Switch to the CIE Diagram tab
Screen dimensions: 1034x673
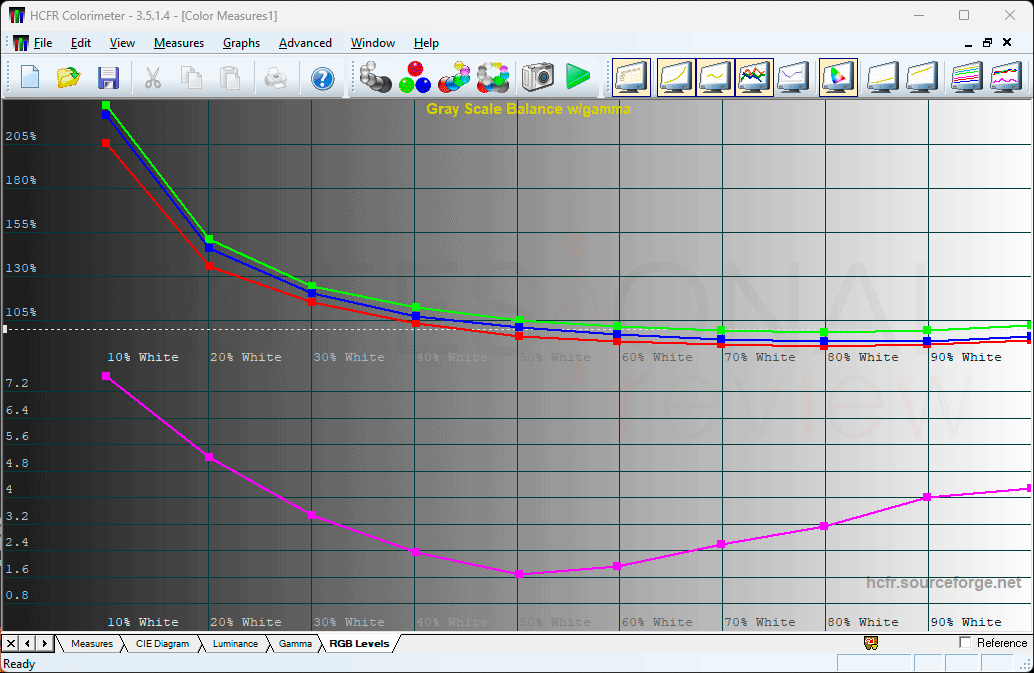[x=162, y=643]
